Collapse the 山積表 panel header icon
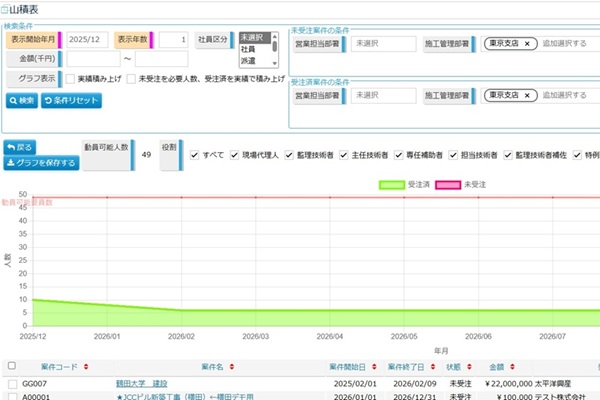 (x=6, y=8)
